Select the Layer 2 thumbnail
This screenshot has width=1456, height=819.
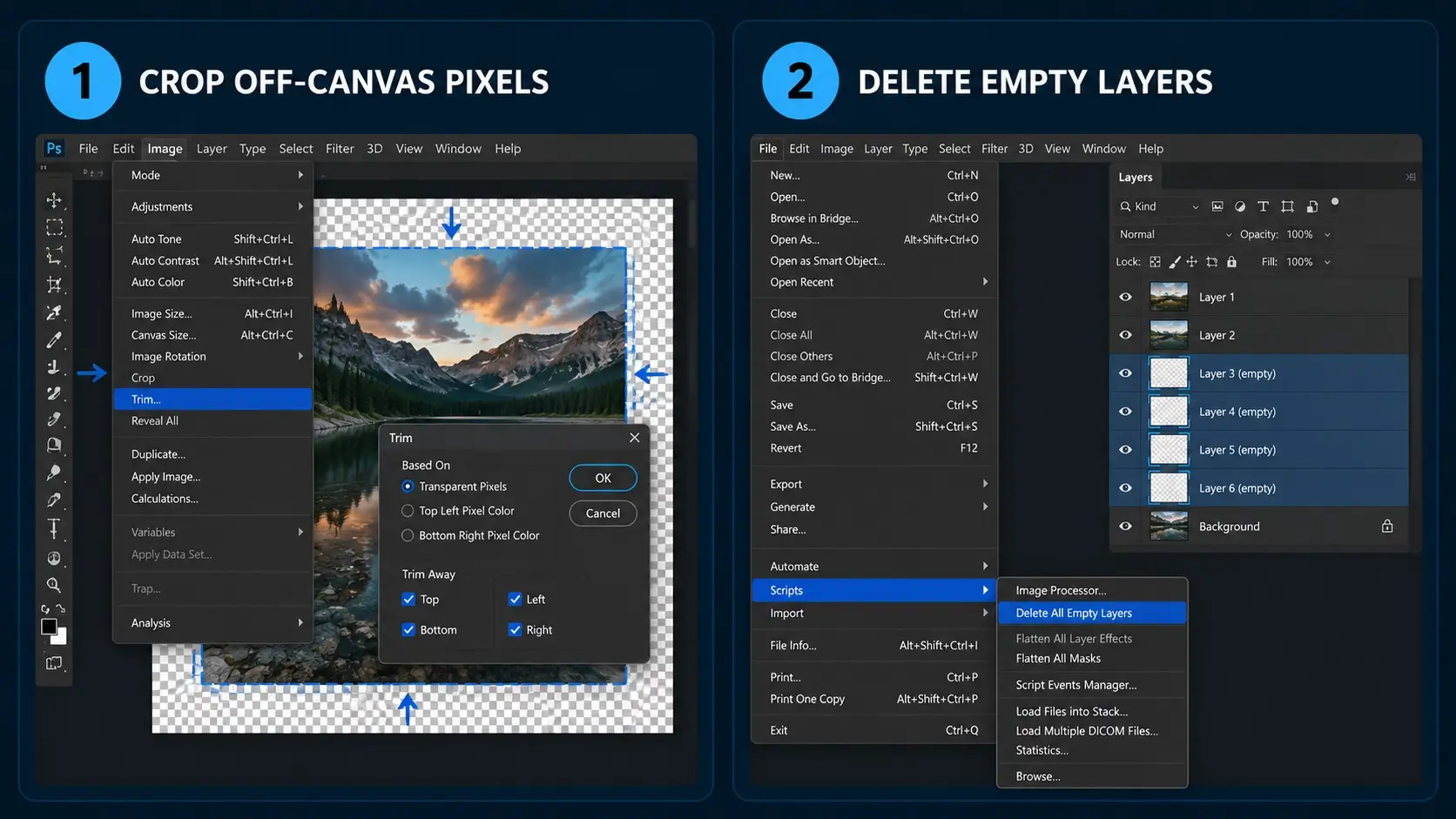(x=1169, y=335)
